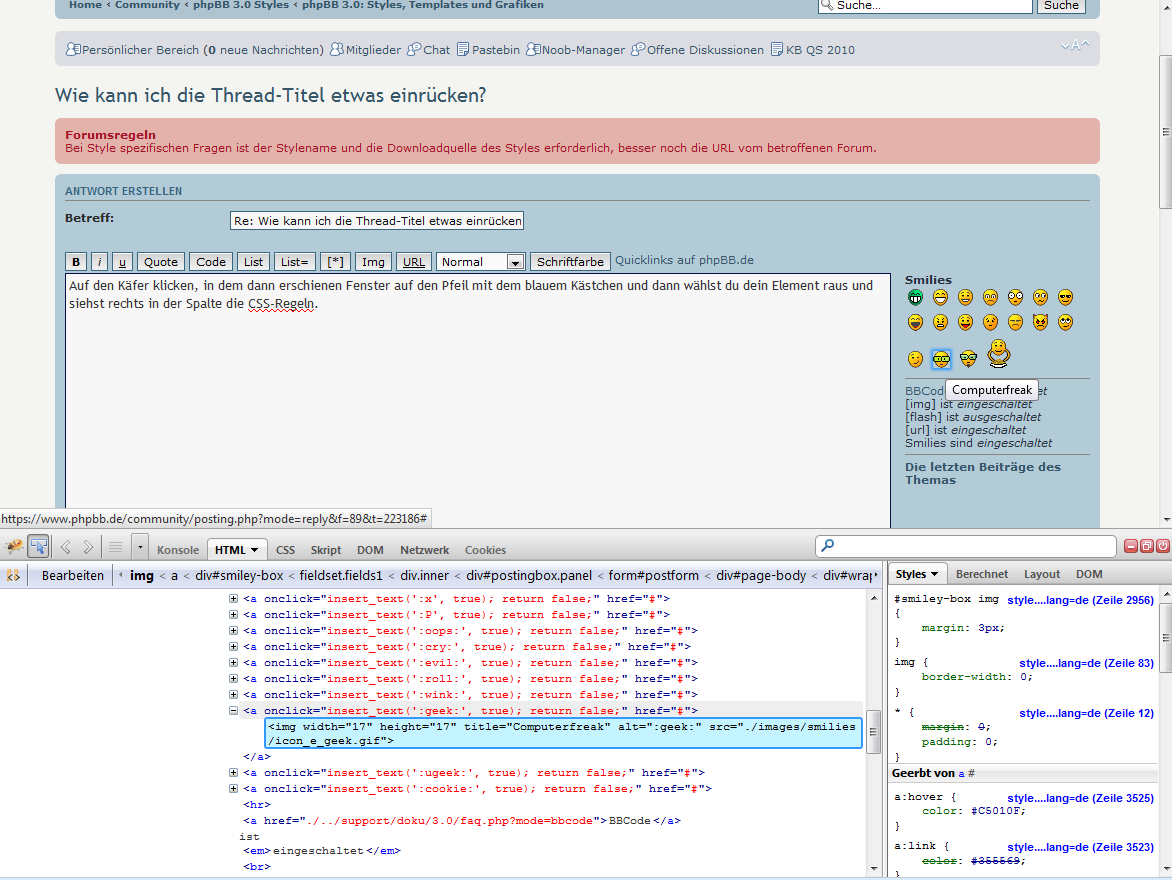Switch to the Layout side tab
This screenshot has width=1172, height=880.
(x=1041, y=574)
